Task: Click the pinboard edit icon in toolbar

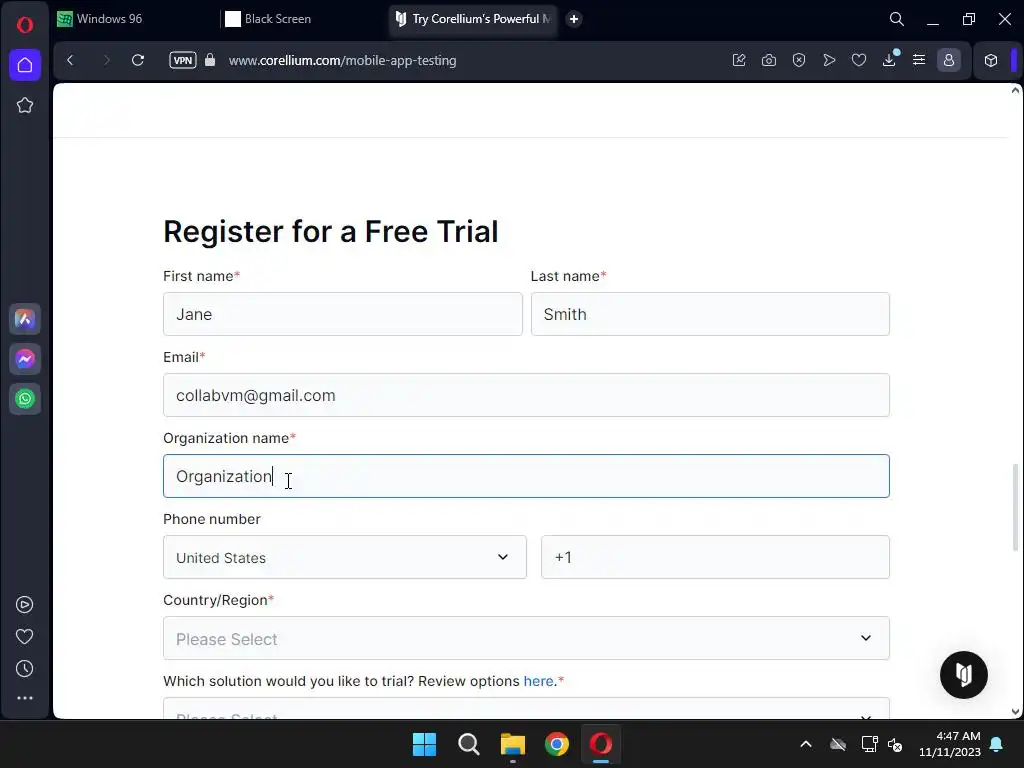Action: tap(739, 60)
